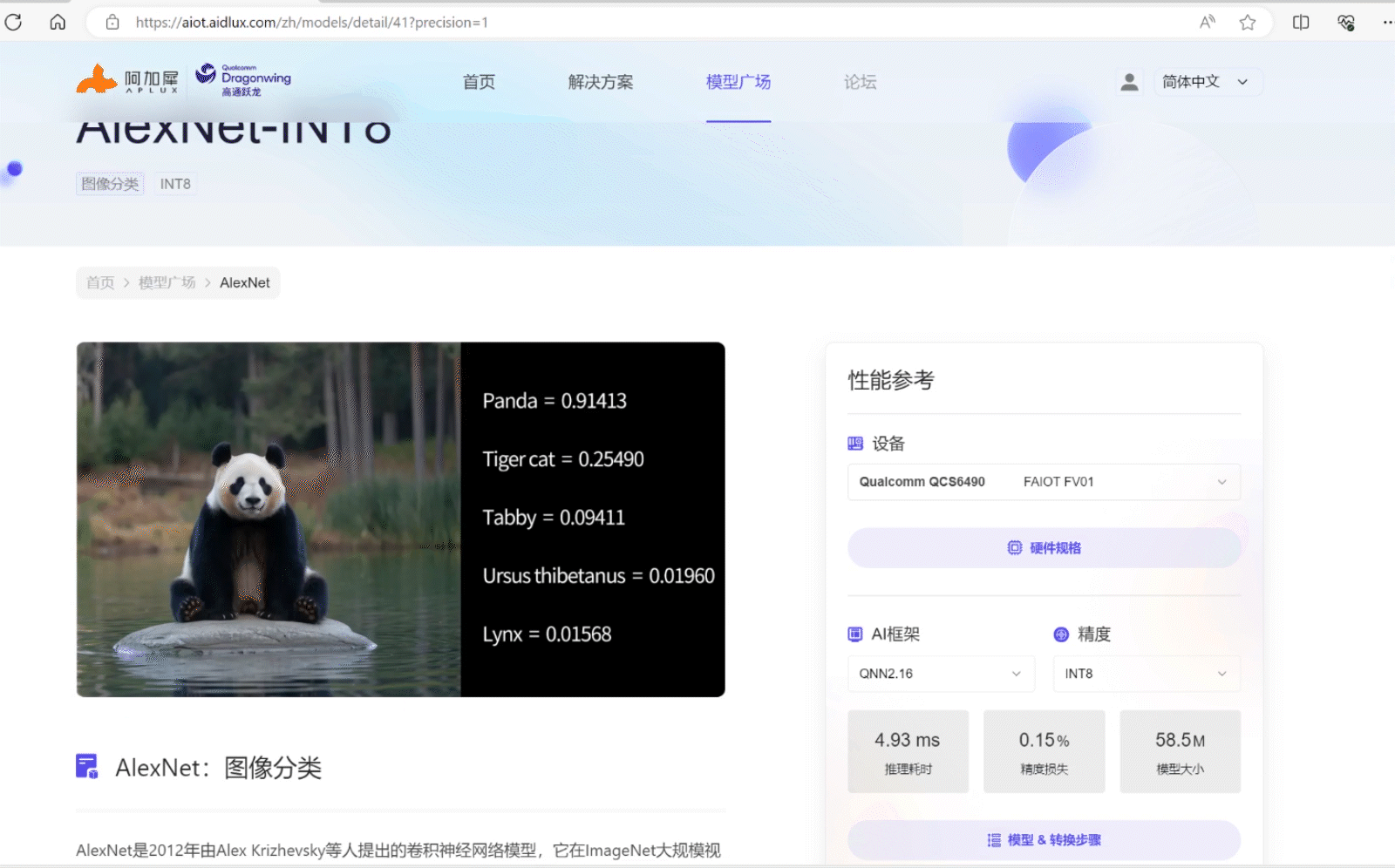Click the AlexNet description paragraph text
Viewport: 1395px width, 868px height.
(x=398, y=851)
